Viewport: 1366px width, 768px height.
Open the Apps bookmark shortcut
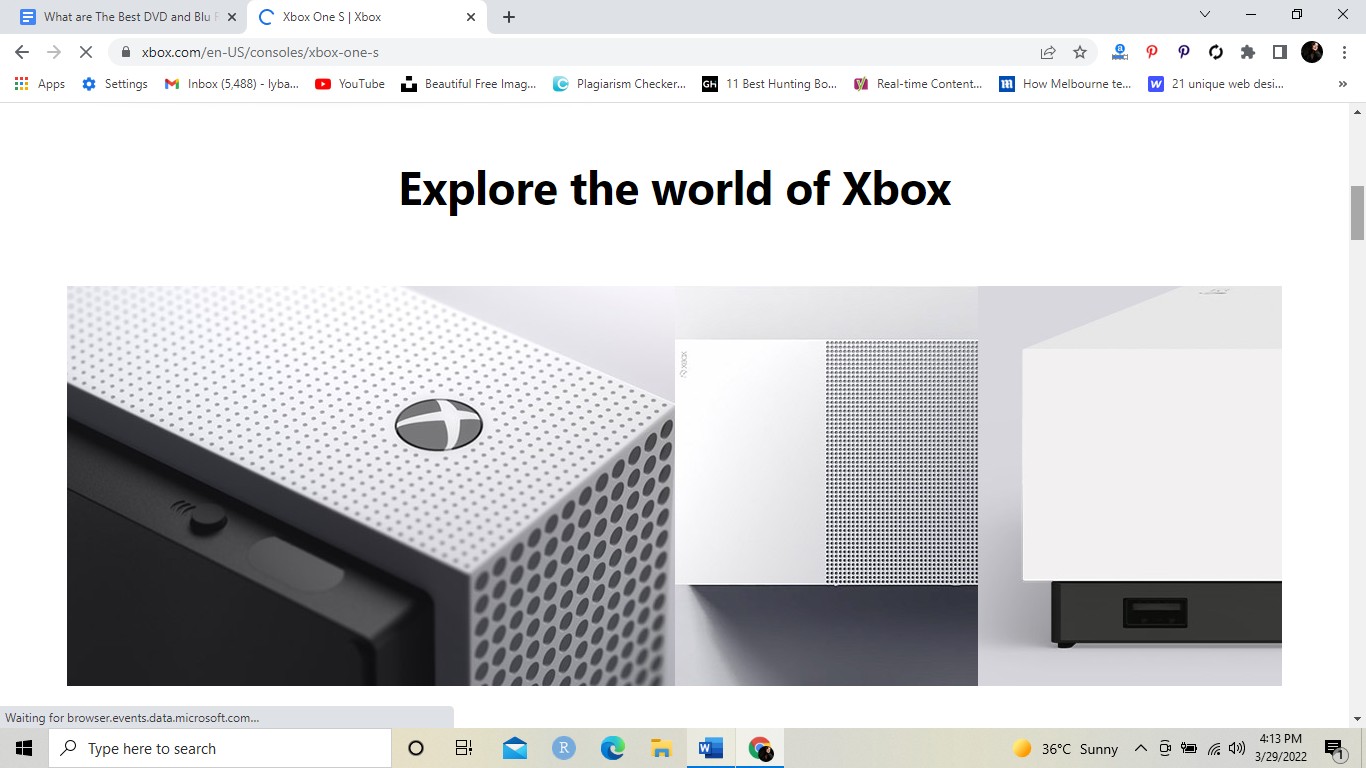click(x=40, y=84)
